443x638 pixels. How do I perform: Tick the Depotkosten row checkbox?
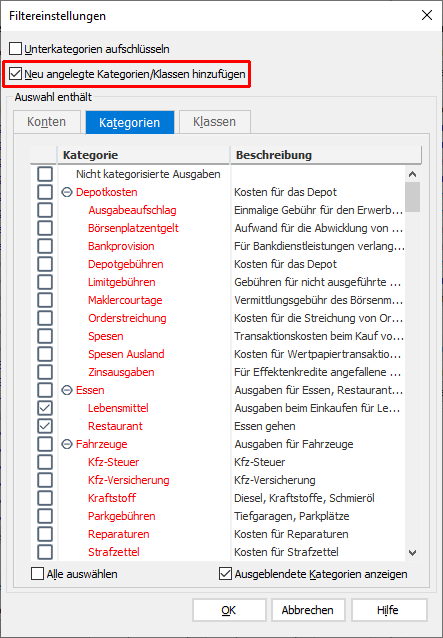tap(45, 192)
